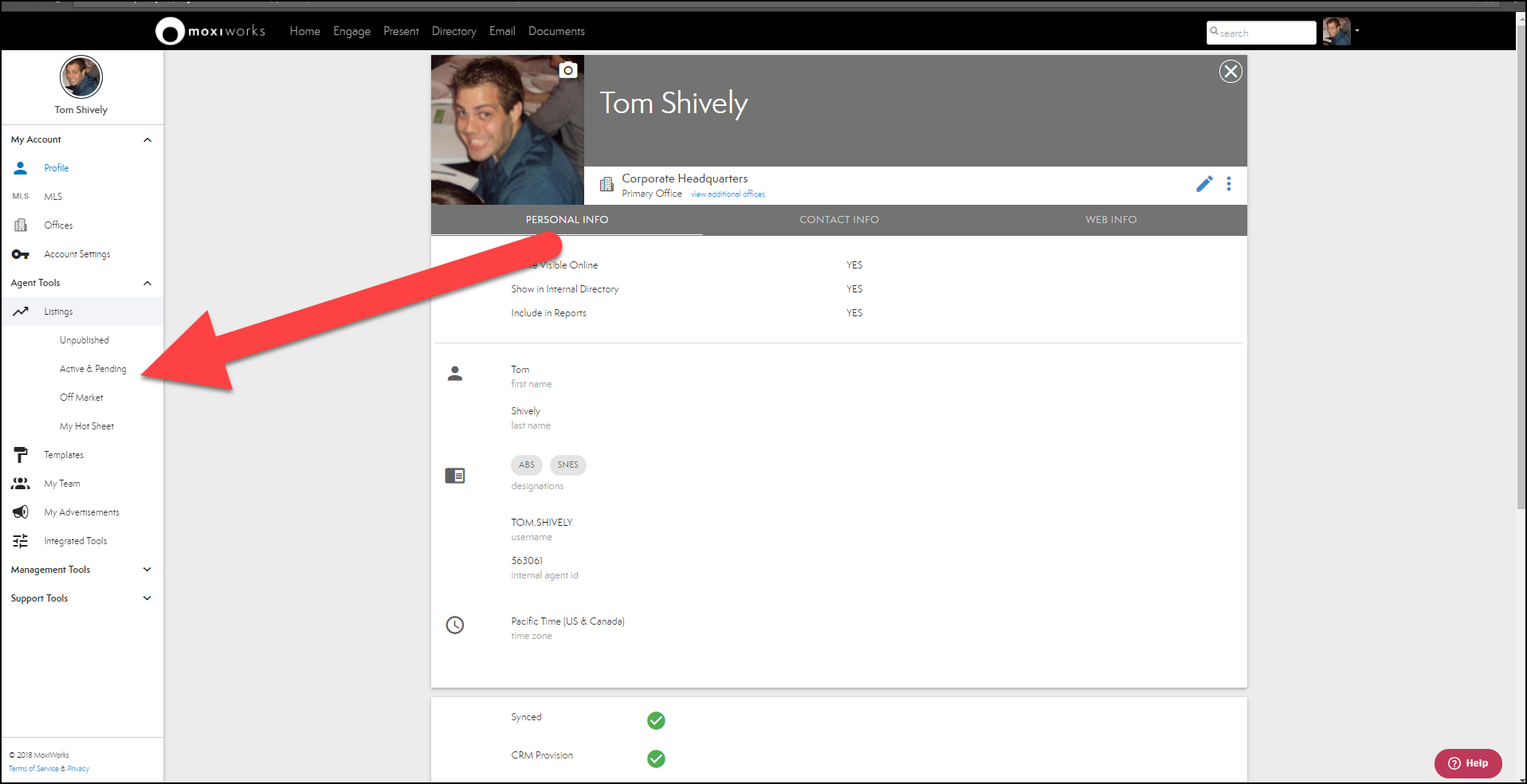Expand the Support Tools section

tap(147, 598)
